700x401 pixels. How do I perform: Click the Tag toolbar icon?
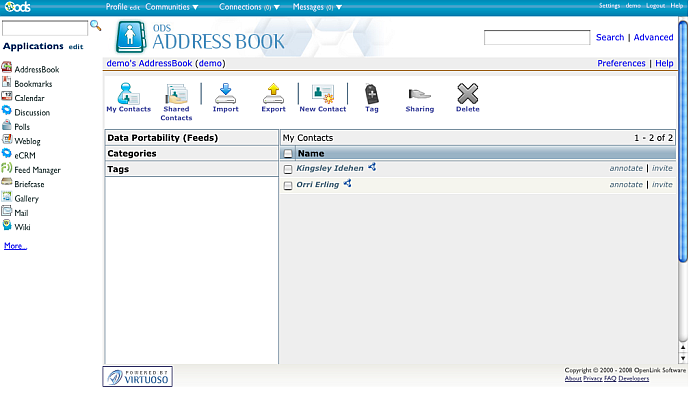[x=372, y=95]
